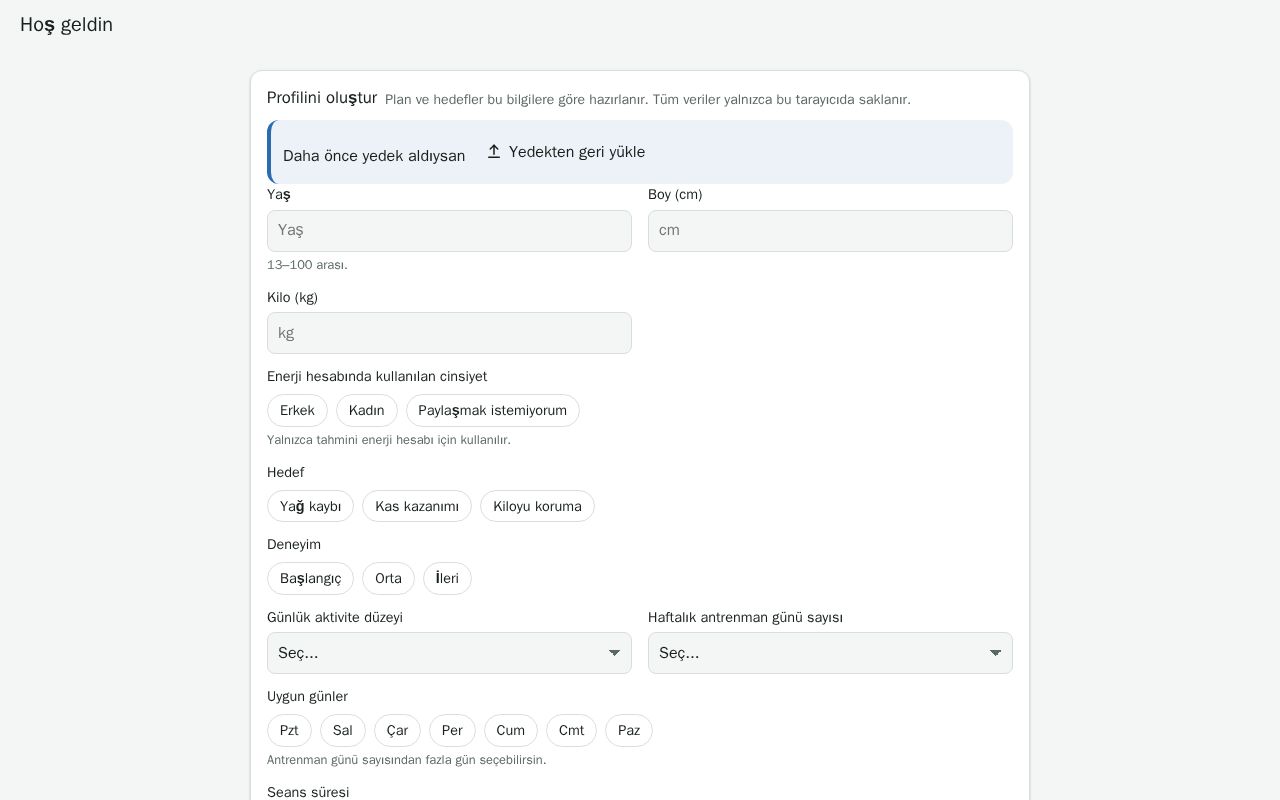Click the Yaş input field
Viewport: 1280px width, 800px height.
[449, 231]
